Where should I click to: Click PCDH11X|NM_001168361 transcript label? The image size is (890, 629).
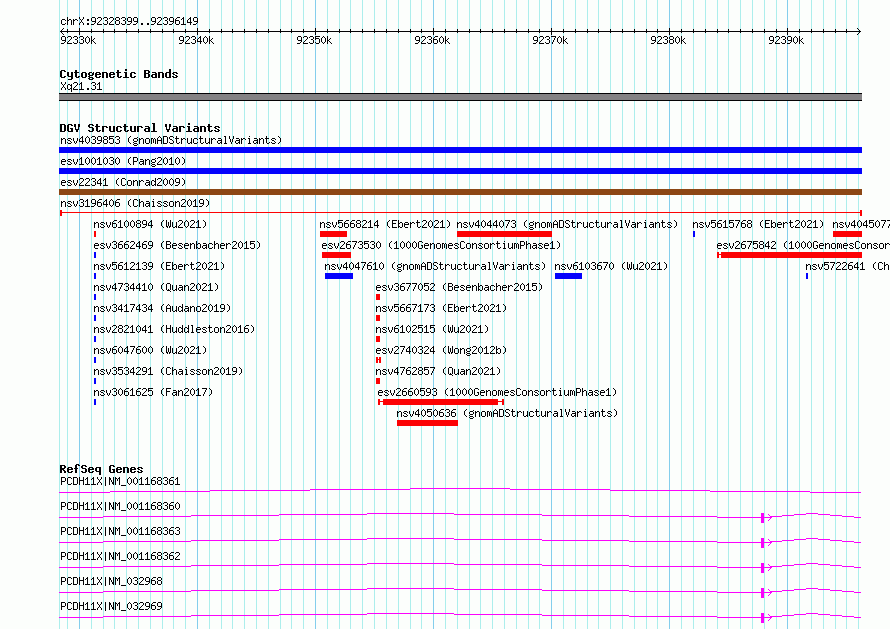click(120, 481)
